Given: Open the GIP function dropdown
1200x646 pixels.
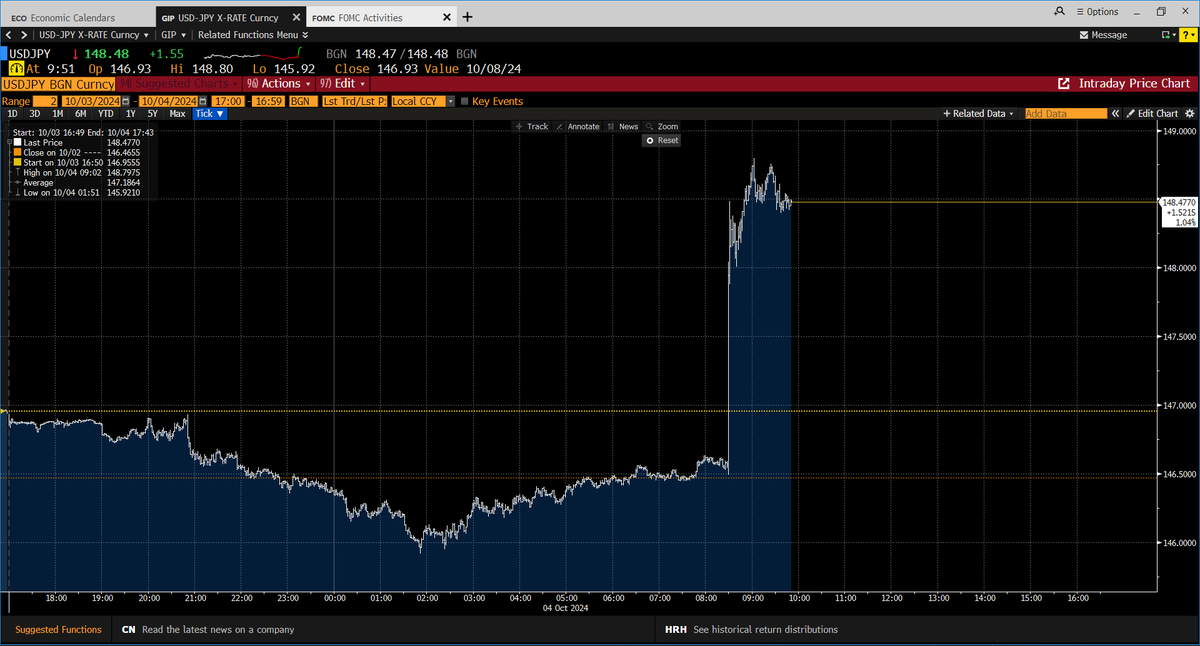Looking at the screenshot, I should point(175,34).
